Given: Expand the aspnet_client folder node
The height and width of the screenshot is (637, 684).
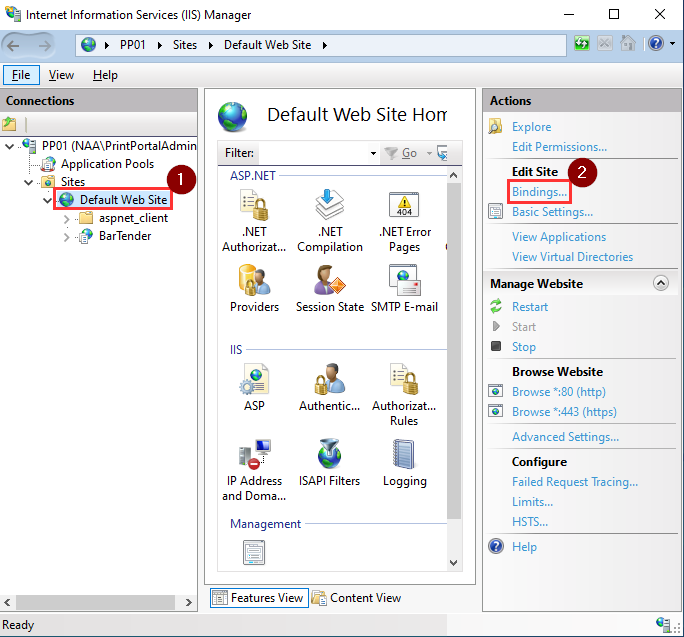Looking at the screenshot, I should (66, 219).
